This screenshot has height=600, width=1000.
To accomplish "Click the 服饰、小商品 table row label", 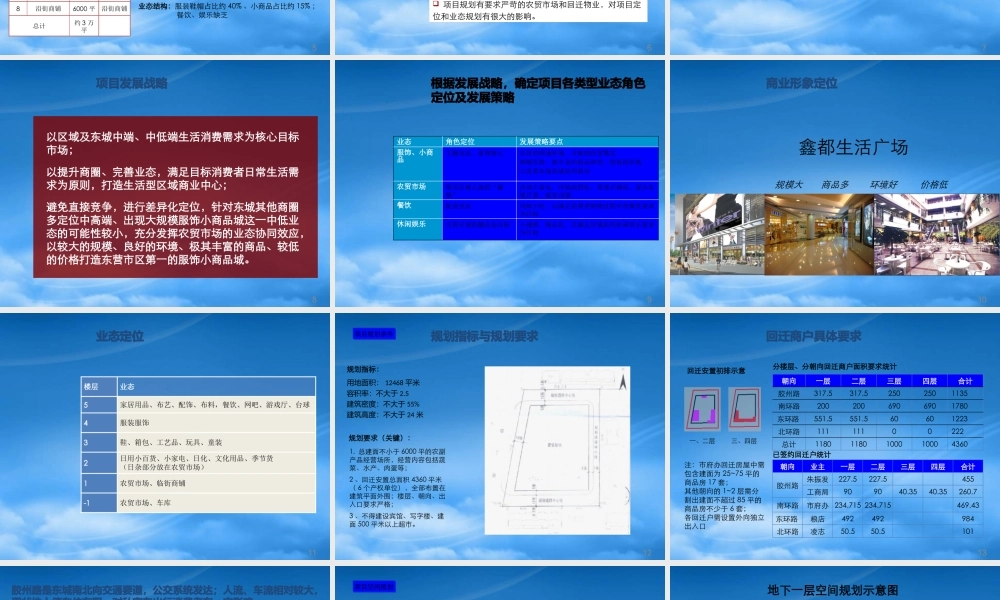I will click(x=418, y=163).
